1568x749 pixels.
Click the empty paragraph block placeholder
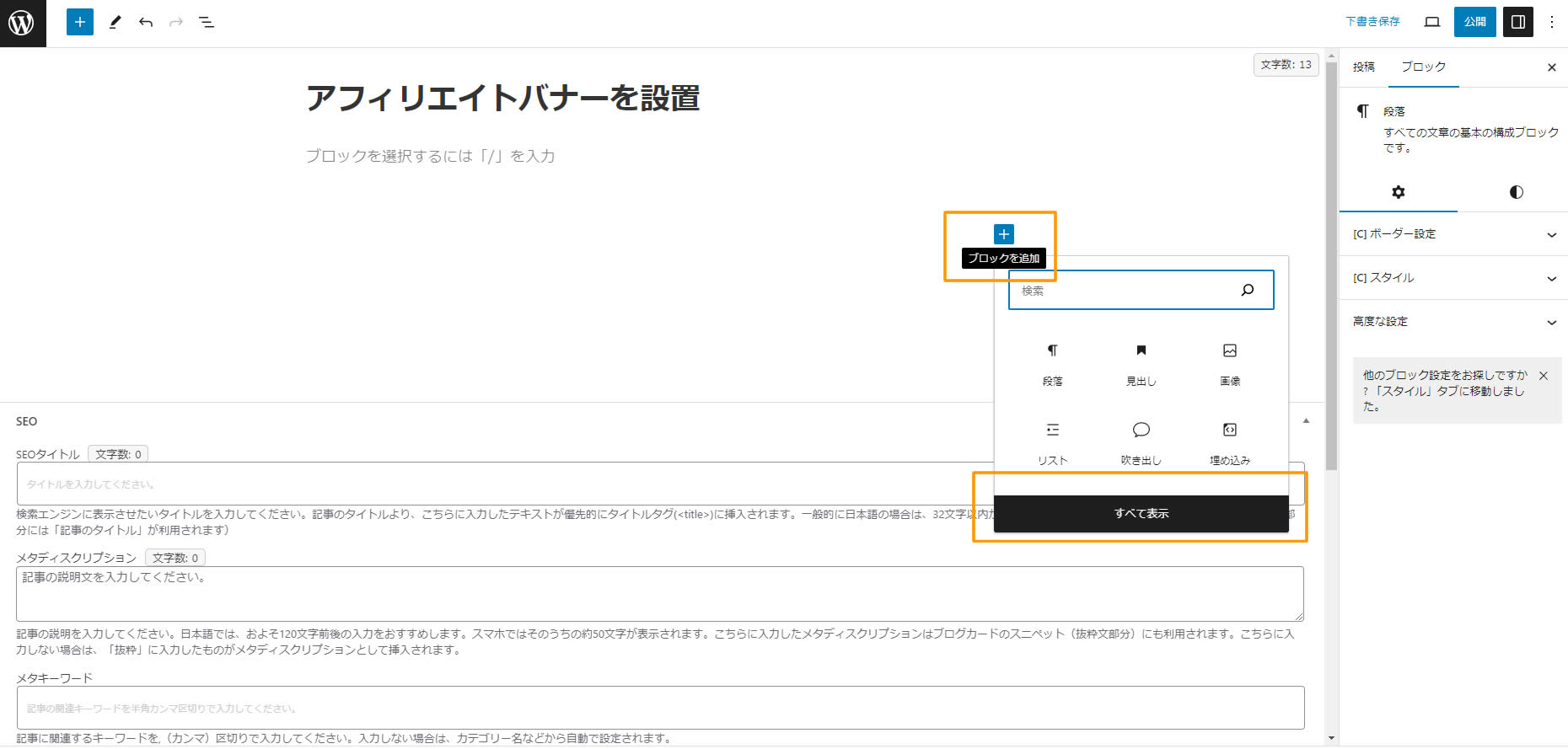coord(430,156)
